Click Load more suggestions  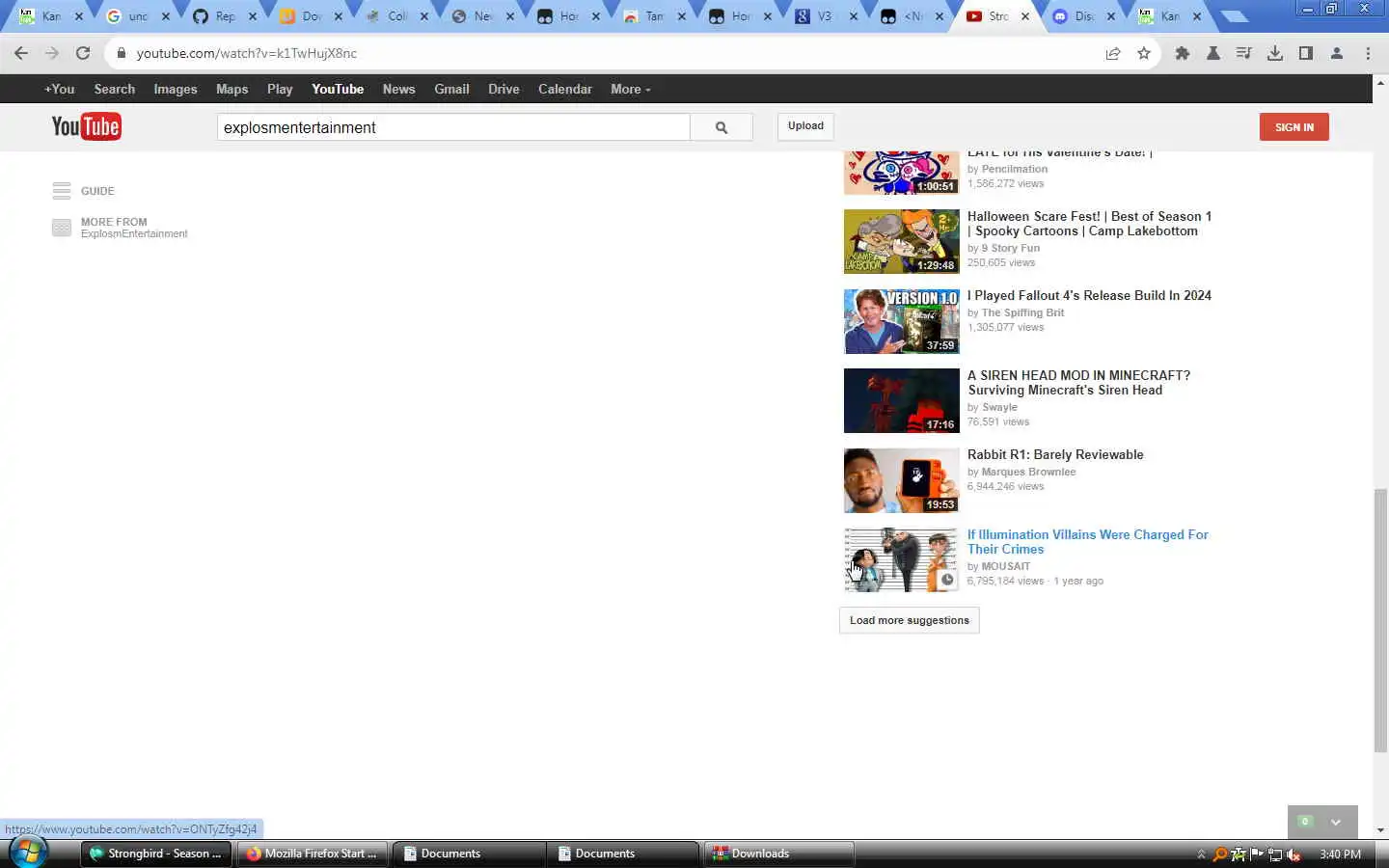(x=910, y=620)
